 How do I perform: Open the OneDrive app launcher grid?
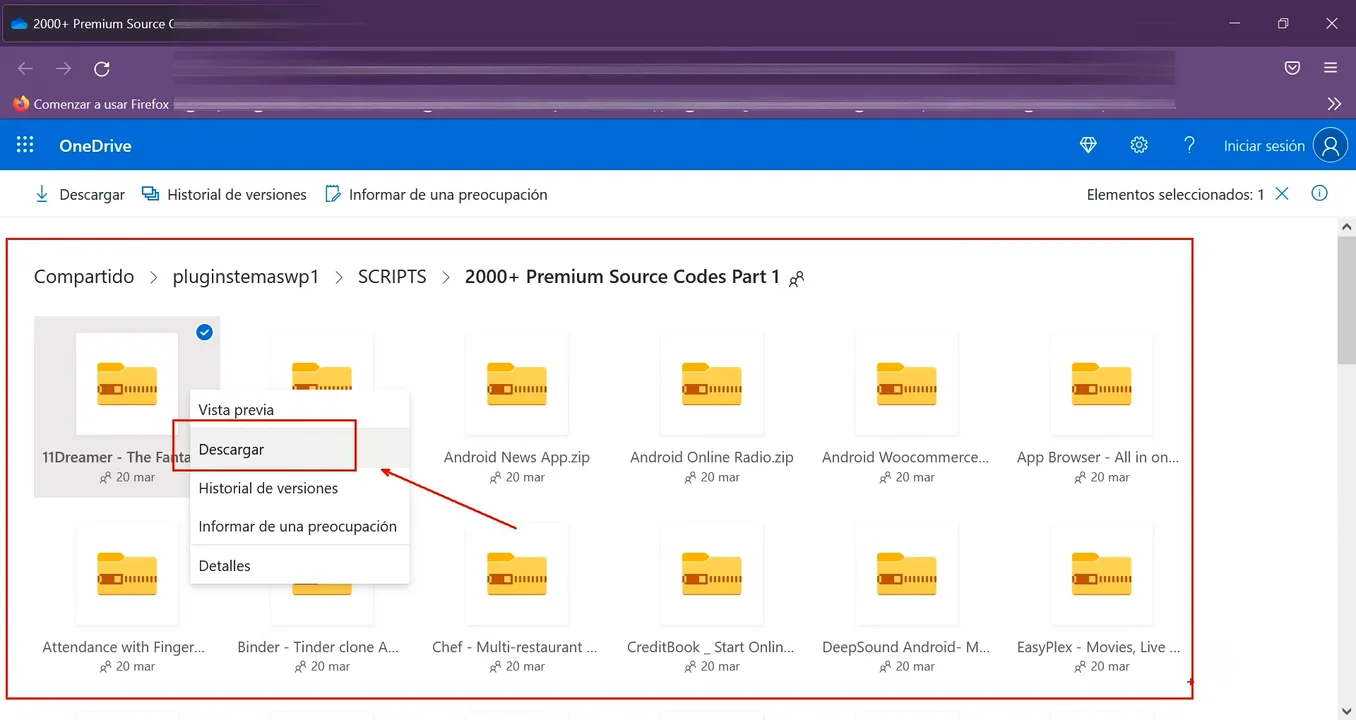(25, 145)
